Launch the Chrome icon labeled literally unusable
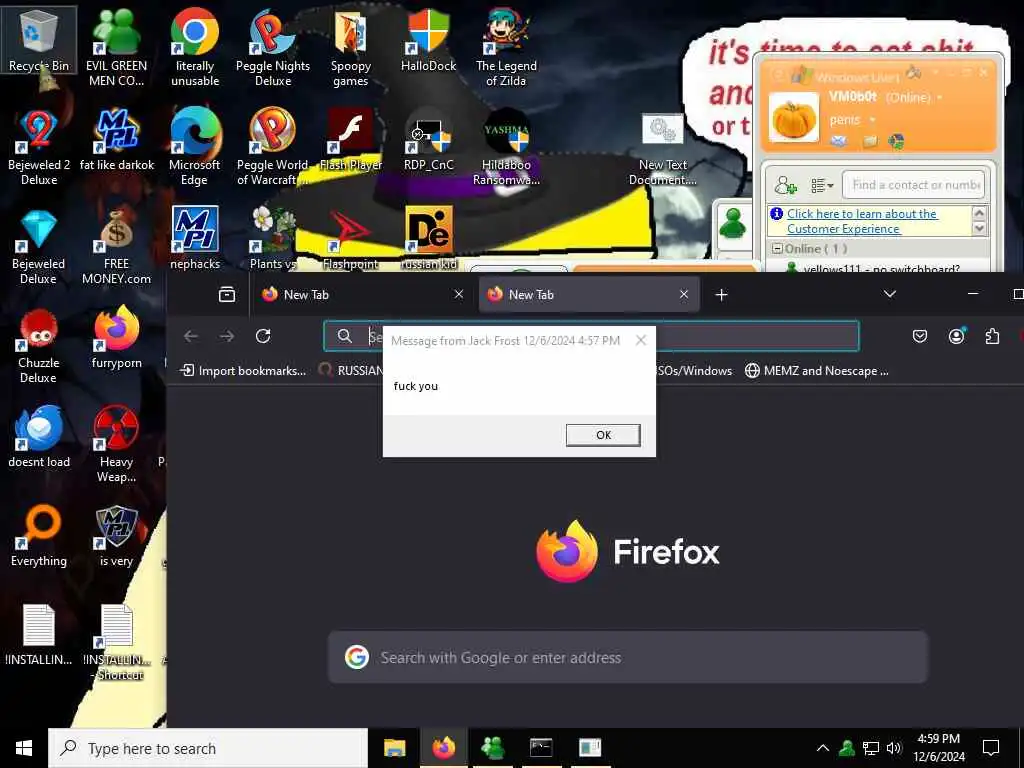Image resolution: width=1024 pixels, height=768 pixels. tap(195, 47)
